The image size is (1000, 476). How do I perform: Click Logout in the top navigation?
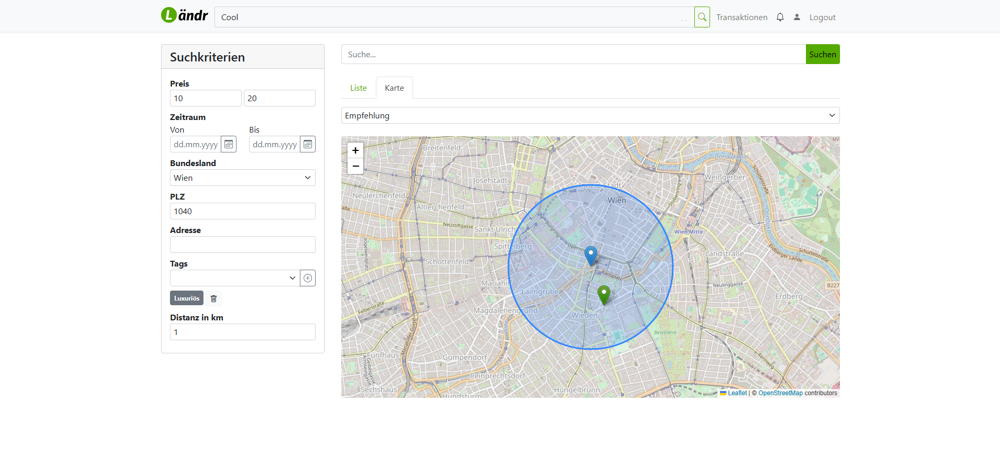[822, 17]
